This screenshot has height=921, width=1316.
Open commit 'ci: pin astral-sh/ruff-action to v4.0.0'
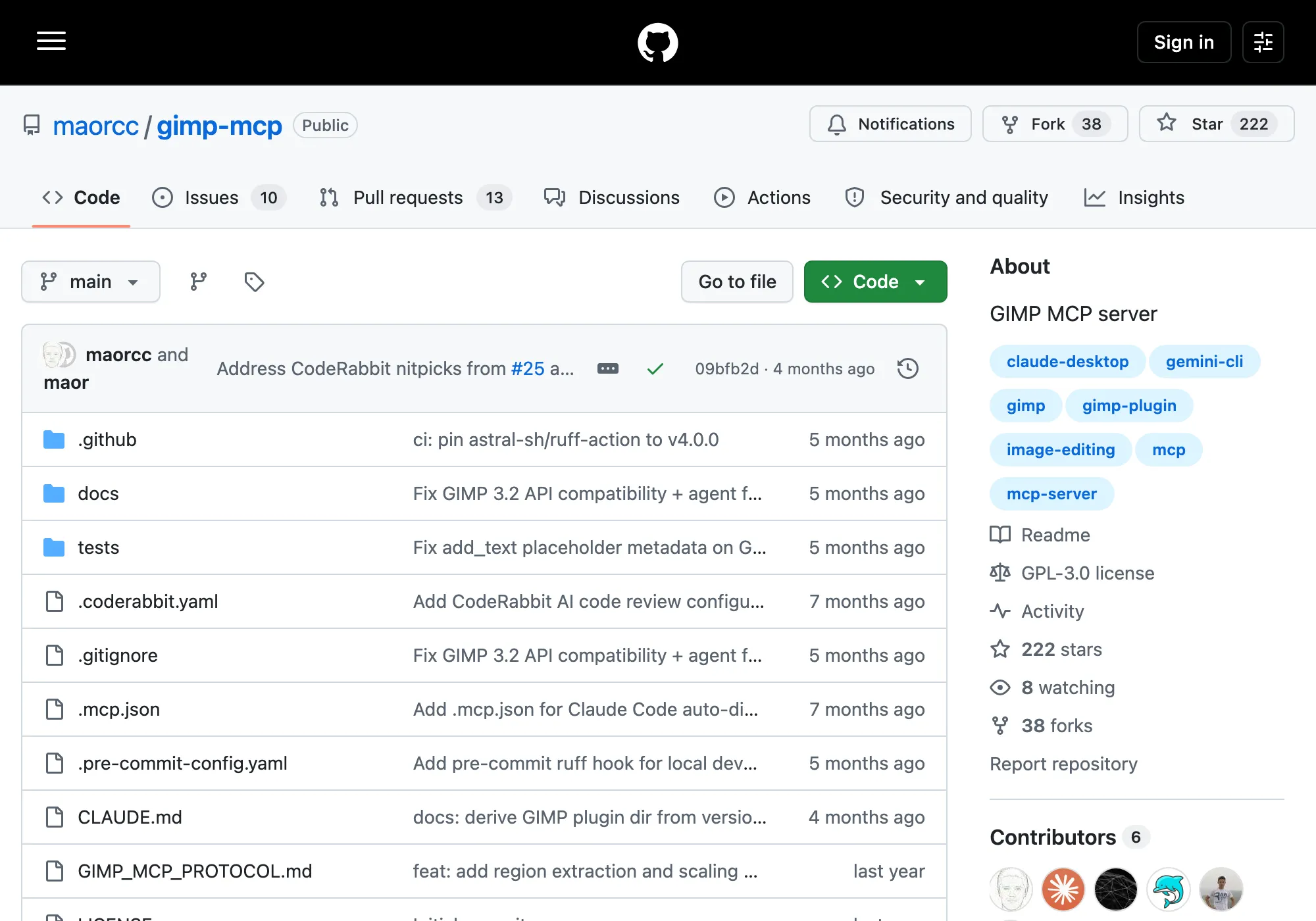click(x=566, y=439)
